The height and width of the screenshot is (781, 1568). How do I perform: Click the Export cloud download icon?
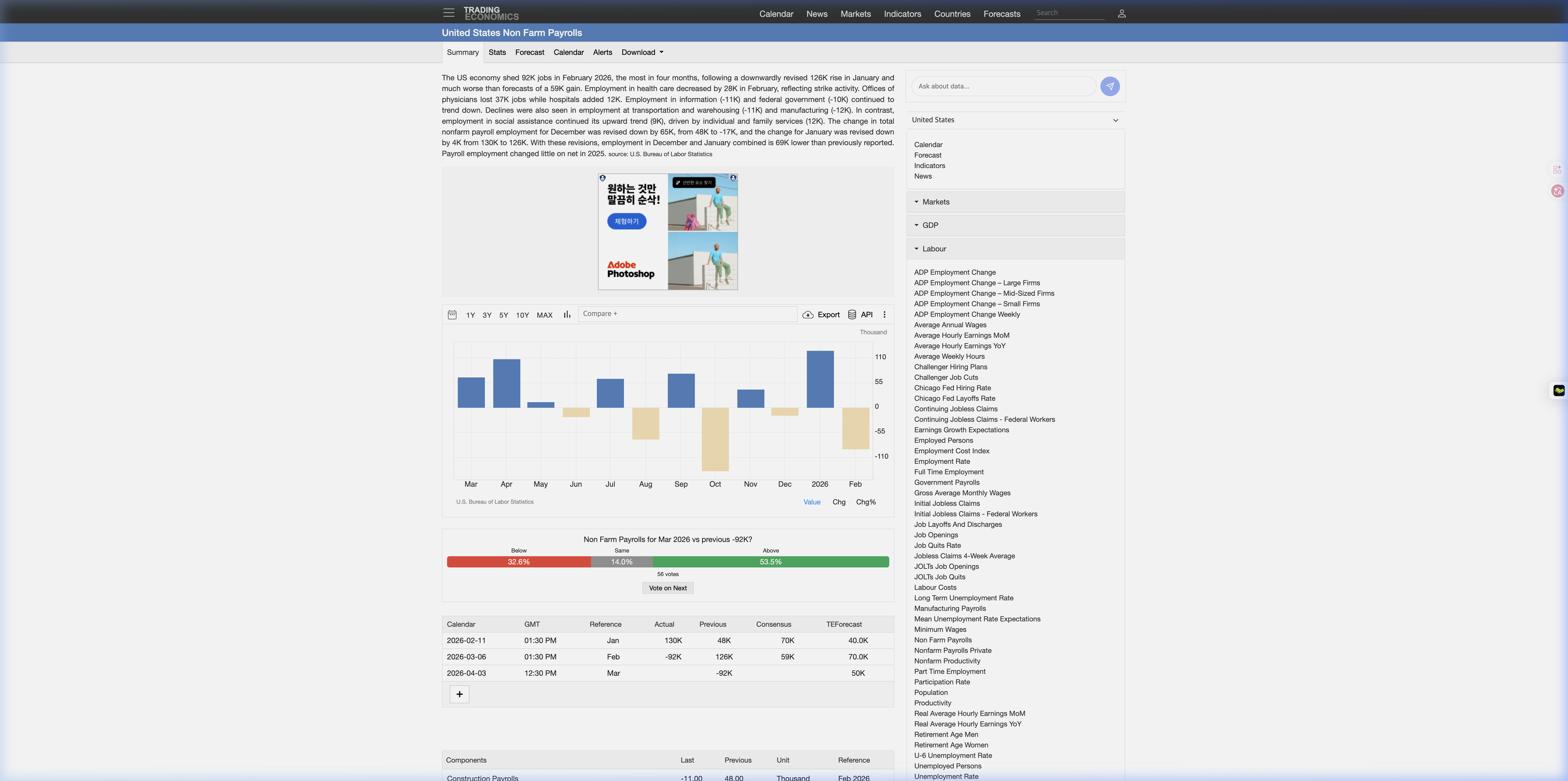pyautogui.click(x=808, y=315)
